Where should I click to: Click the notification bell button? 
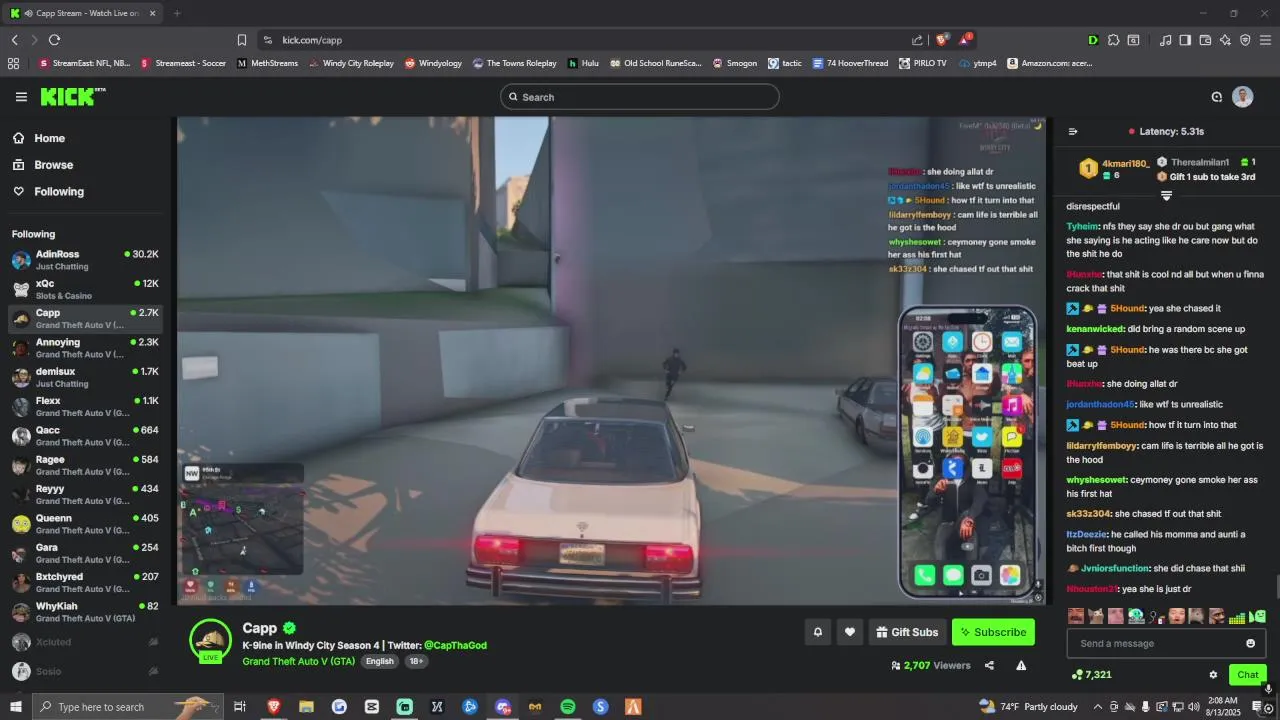click(818, 632)
